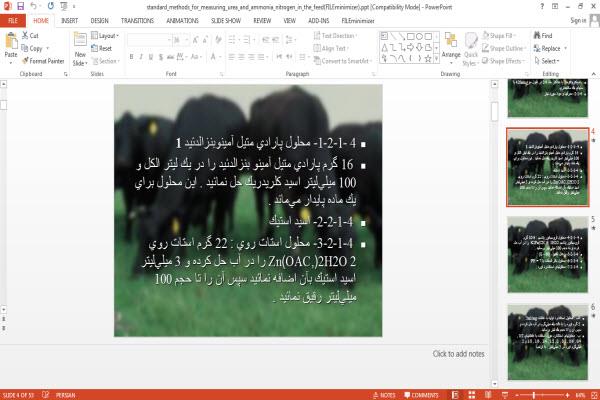Select slide 6 thumbnail
600x400 pixels.
[x=548, y=342]
